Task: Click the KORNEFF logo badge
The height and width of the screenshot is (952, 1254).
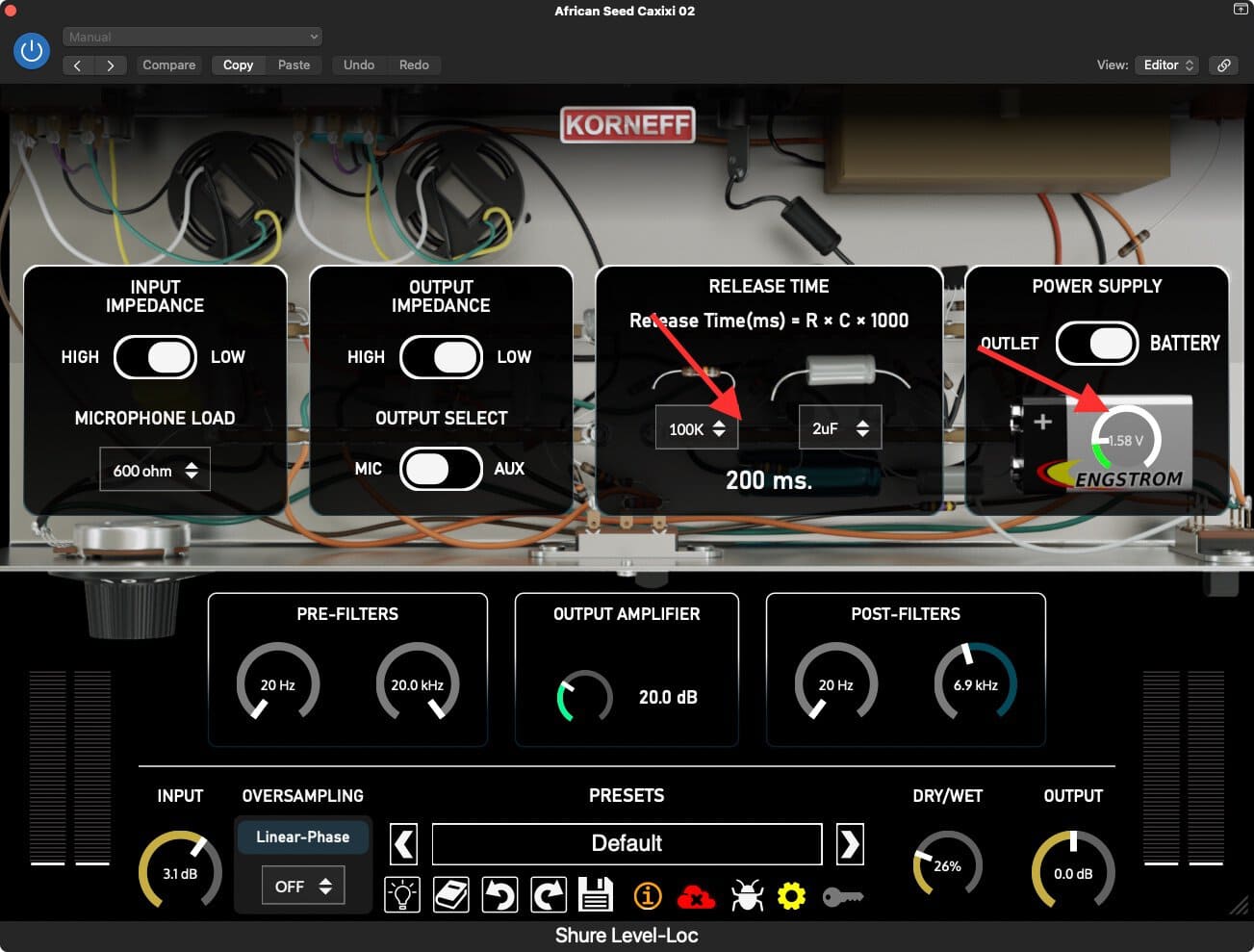Action: tap(627, 124)
